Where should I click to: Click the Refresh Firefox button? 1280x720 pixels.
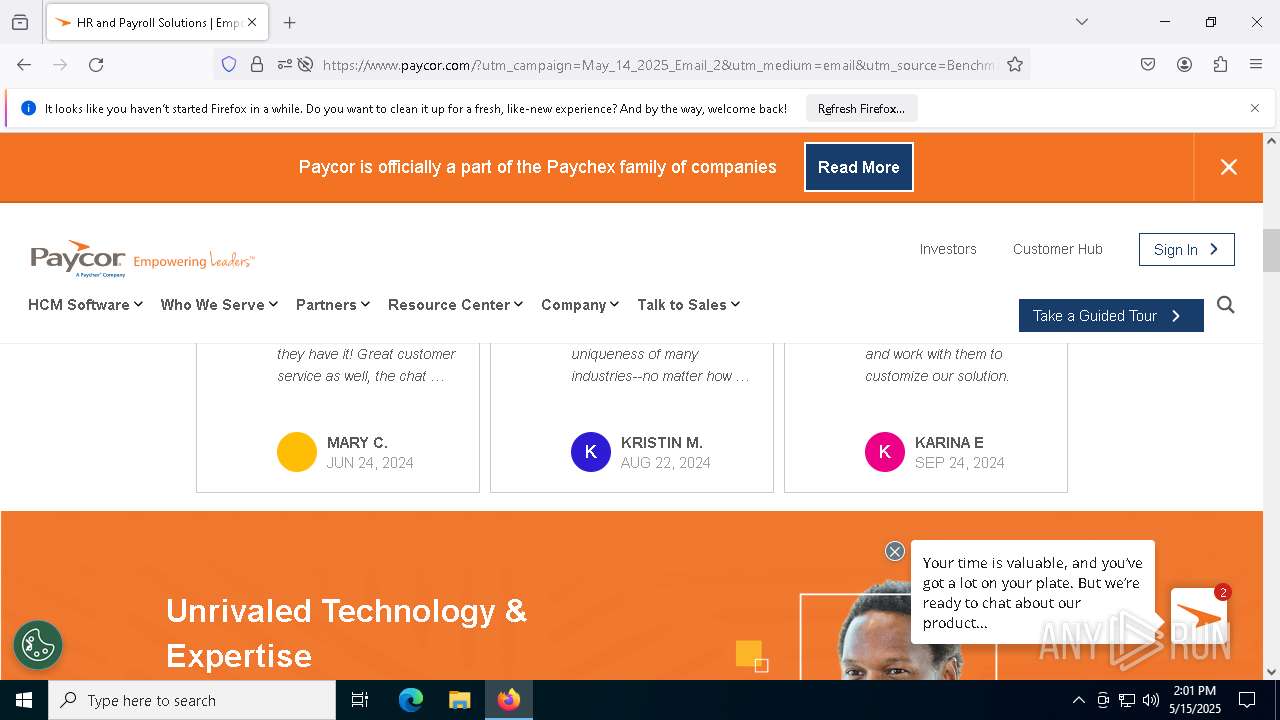861,108
